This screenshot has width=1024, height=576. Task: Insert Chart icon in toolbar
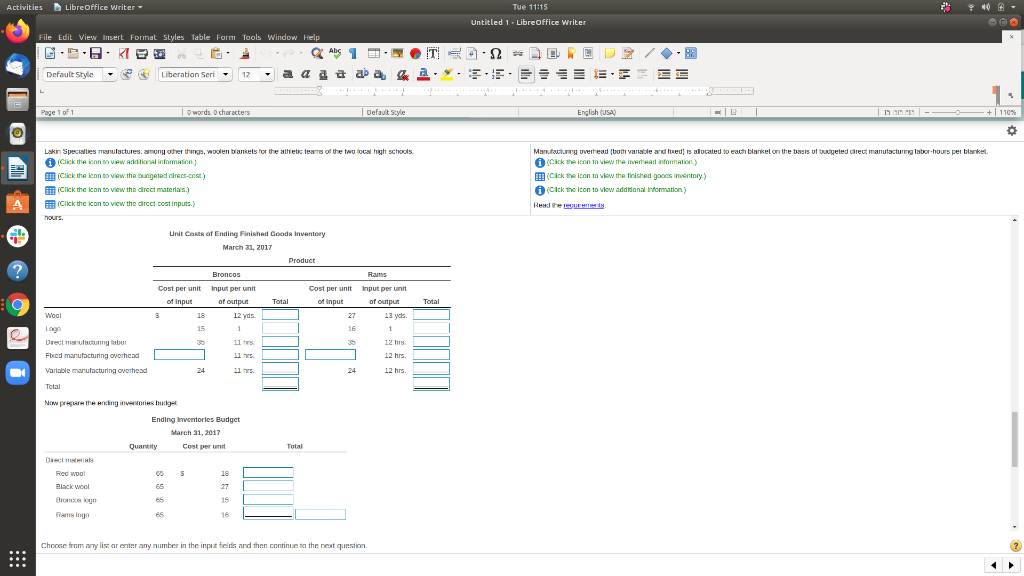coord(415,54)
